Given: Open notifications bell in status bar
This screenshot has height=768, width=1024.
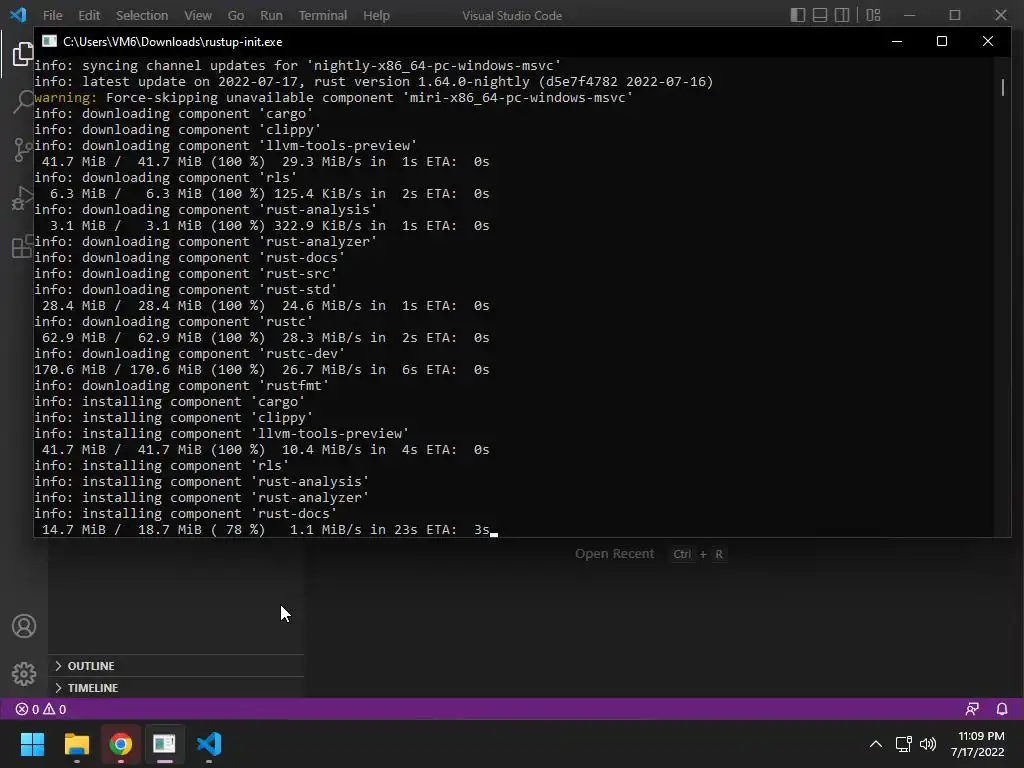Looking at the screenshot, I should (x=1001, y=709).
